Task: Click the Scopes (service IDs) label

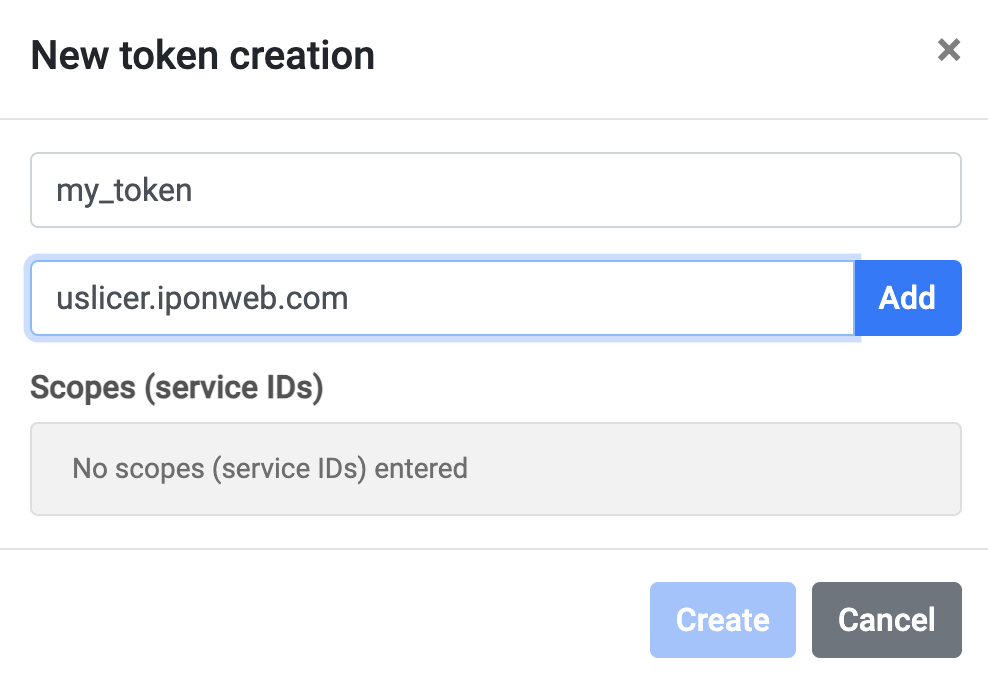Action: tap(177, 387)
